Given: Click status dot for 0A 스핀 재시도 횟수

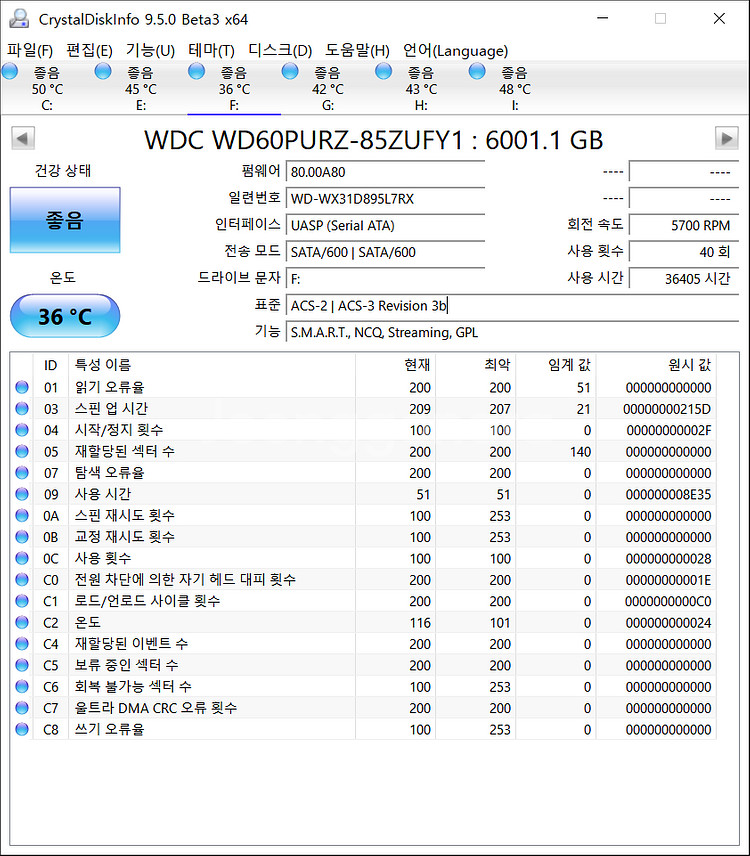Looking at the screenshot, I should [22, 515].
